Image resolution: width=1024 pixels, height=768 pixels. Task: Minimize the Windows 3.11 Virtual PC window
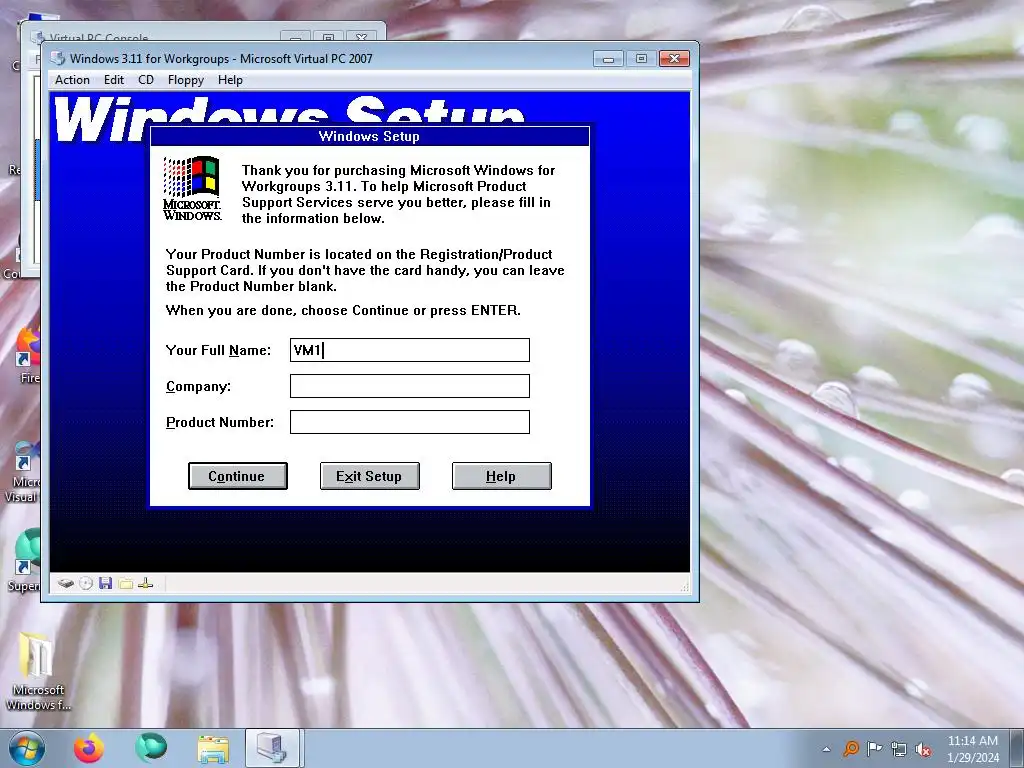click(x=608, y=59)
